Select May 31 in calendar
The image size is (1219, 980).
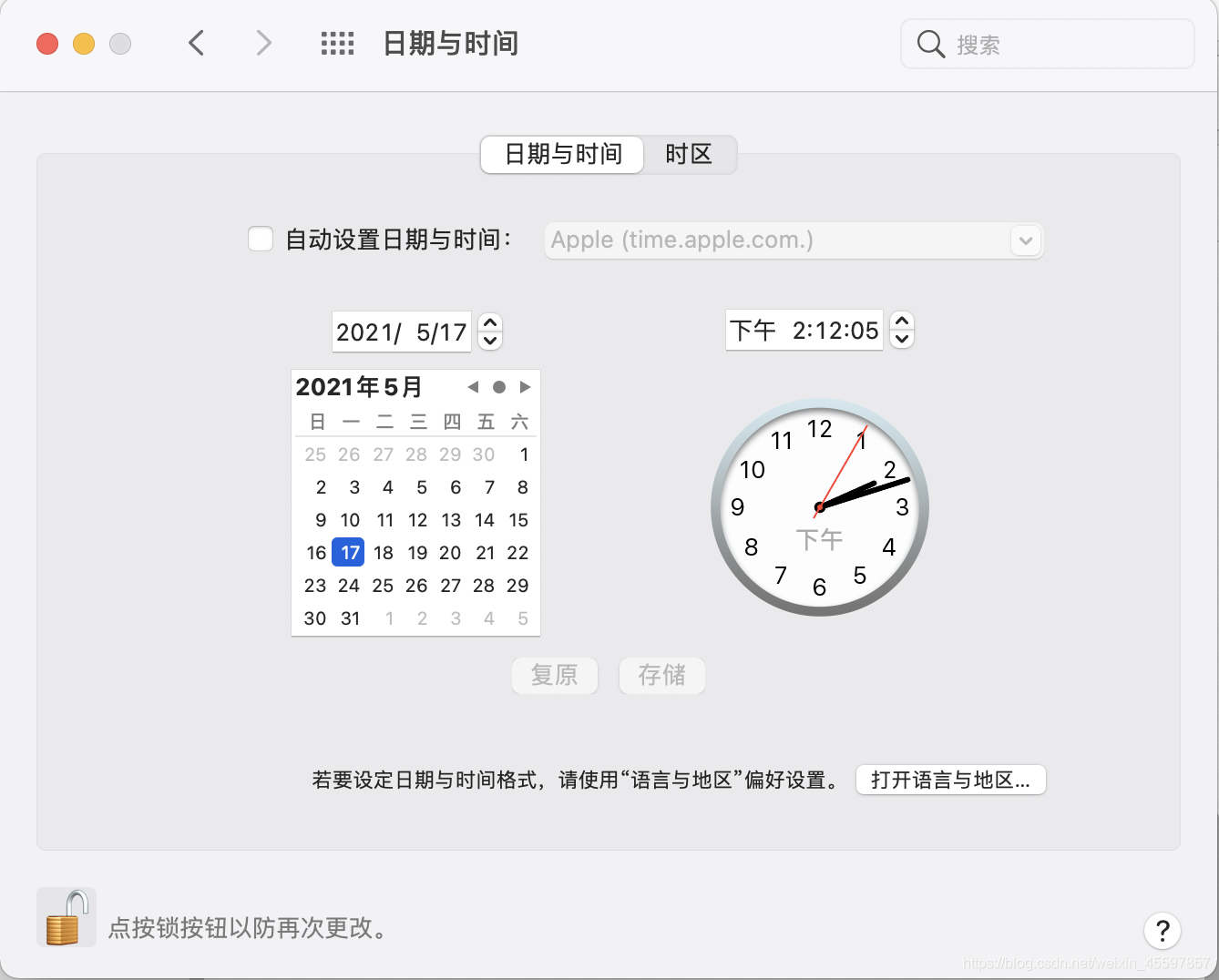pyautogui.click(x=350, y=618)
